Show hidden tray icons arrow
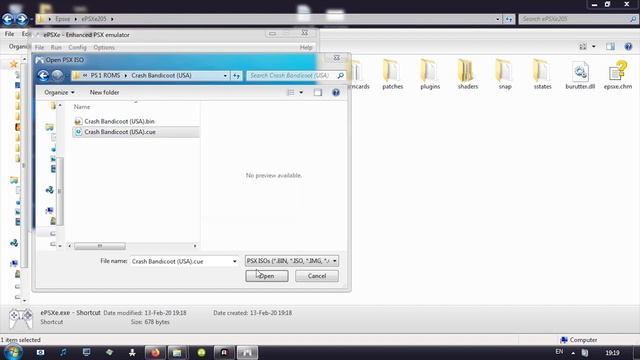The height and width of the screenshot is (360, 640). [573, 353]
